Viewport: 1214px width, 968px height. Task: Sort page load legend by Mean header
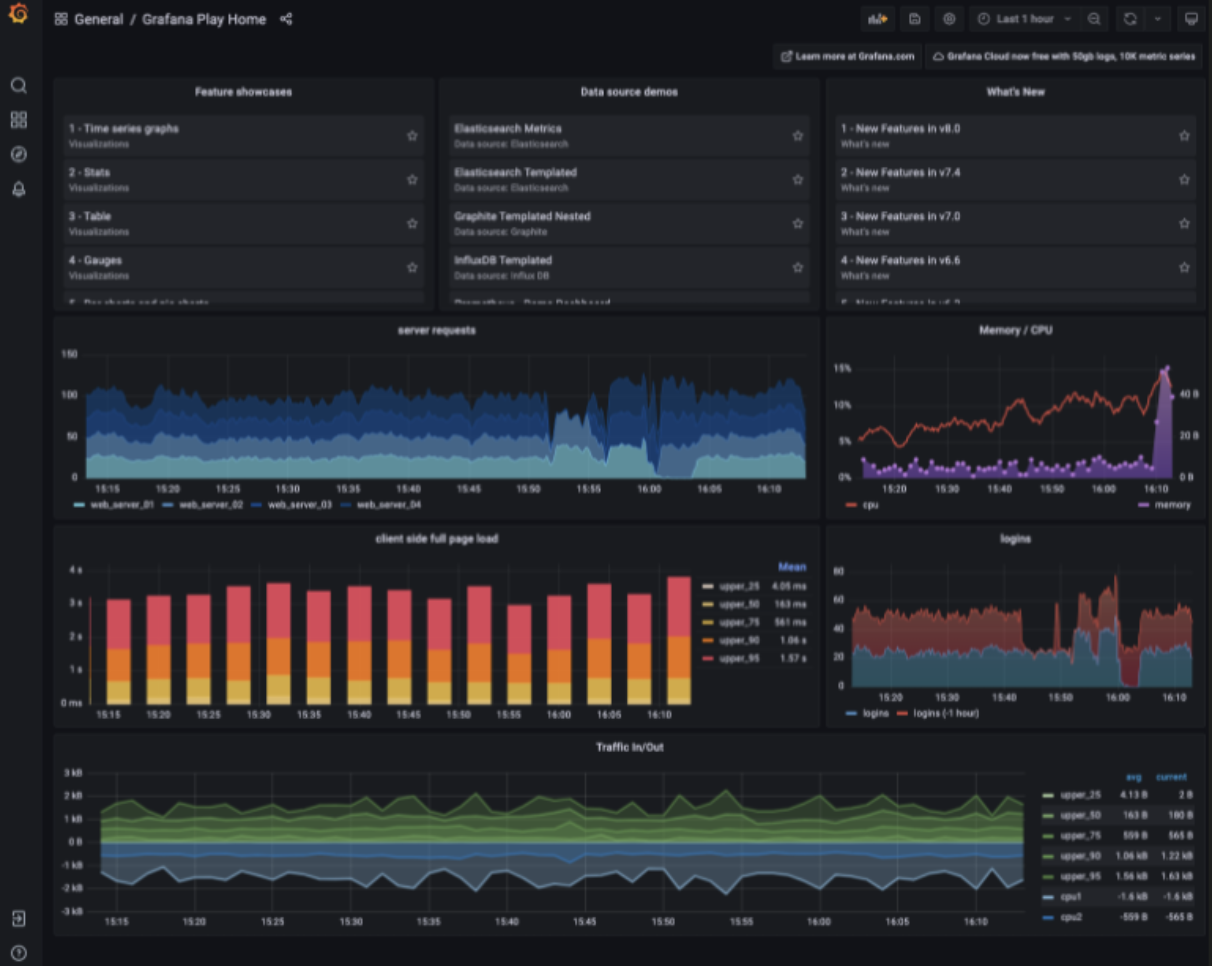pos(791,567)
